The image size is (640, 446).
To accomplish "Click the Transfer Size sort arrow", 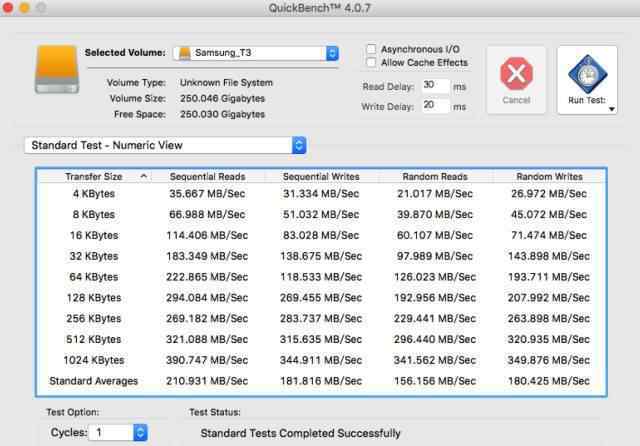I will [143, 176].
